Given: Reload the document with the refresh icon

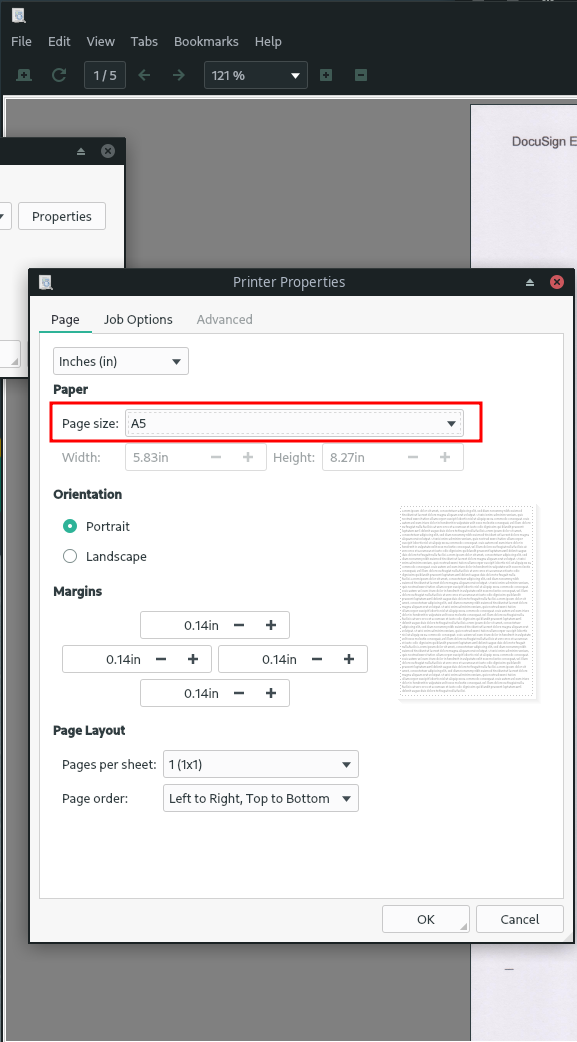Looking at the screenshot, I should 59,75.
